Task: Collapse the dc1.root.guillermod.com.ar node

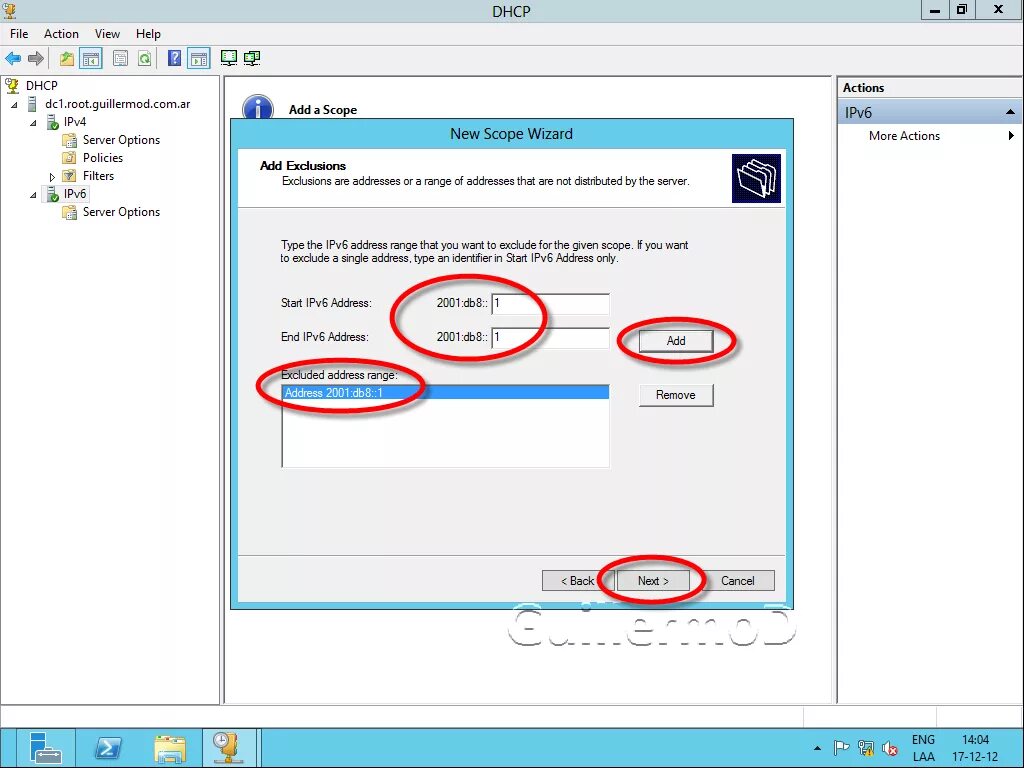Action: click(14, 104)
